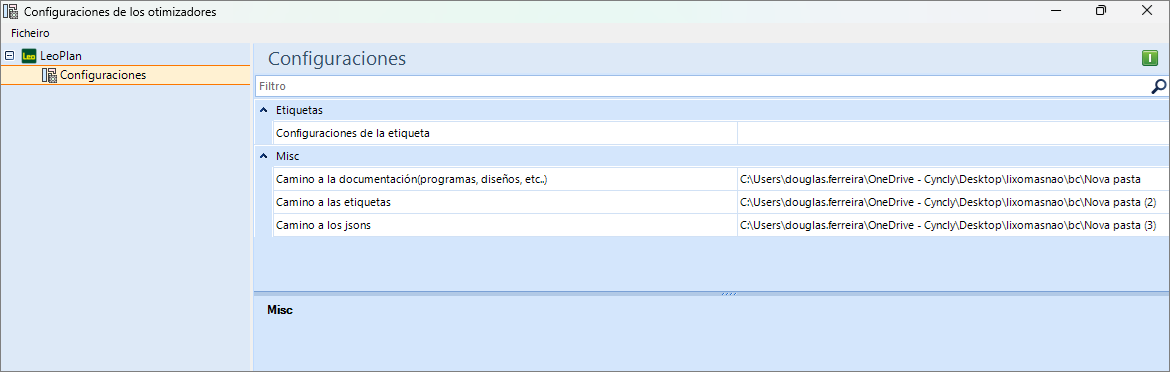This screenshot has width=1170, height=372.
Task: Click the Configuraciones tree item icon
Action: (x=49, y=75)
